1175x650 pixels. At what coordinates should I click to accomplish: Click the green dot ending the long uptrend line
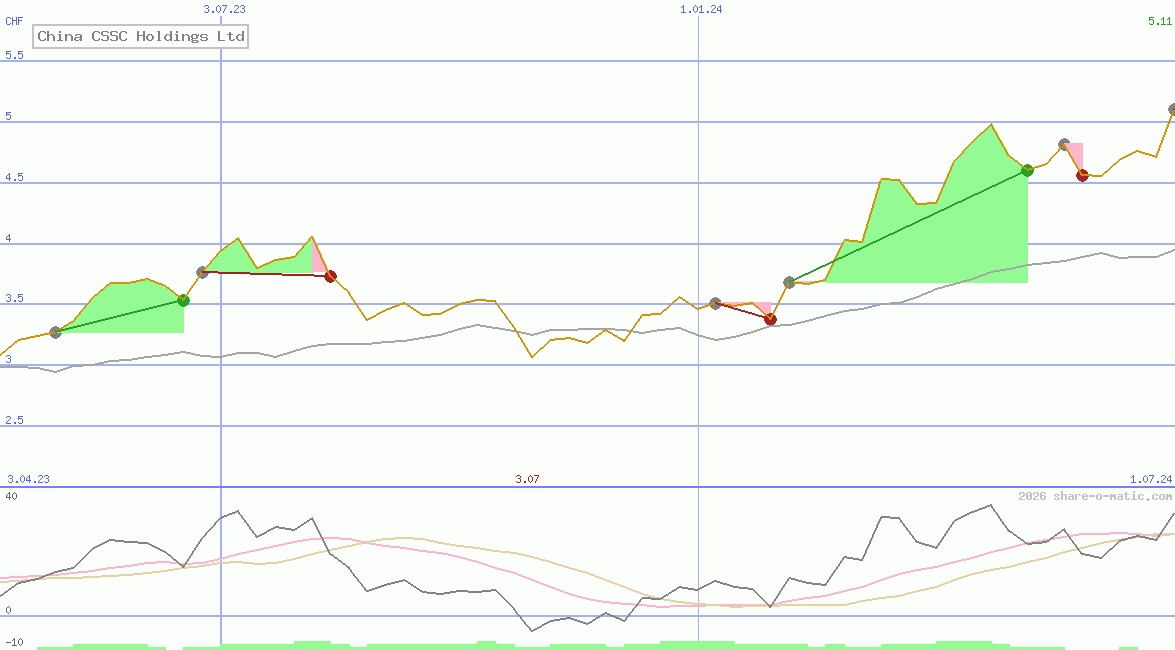pos(1026,170)
